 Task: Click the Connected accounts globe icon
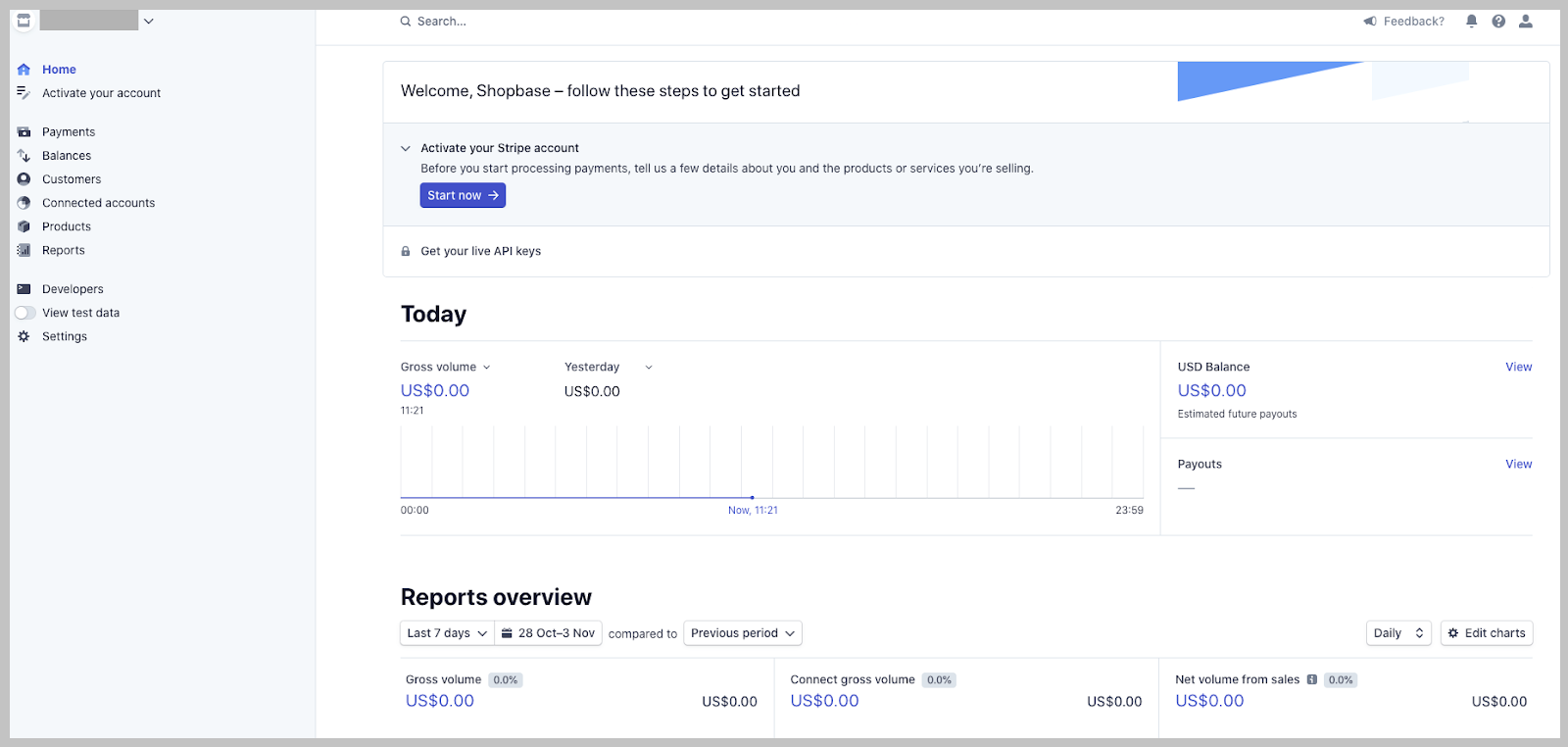(x=24, y=203)
